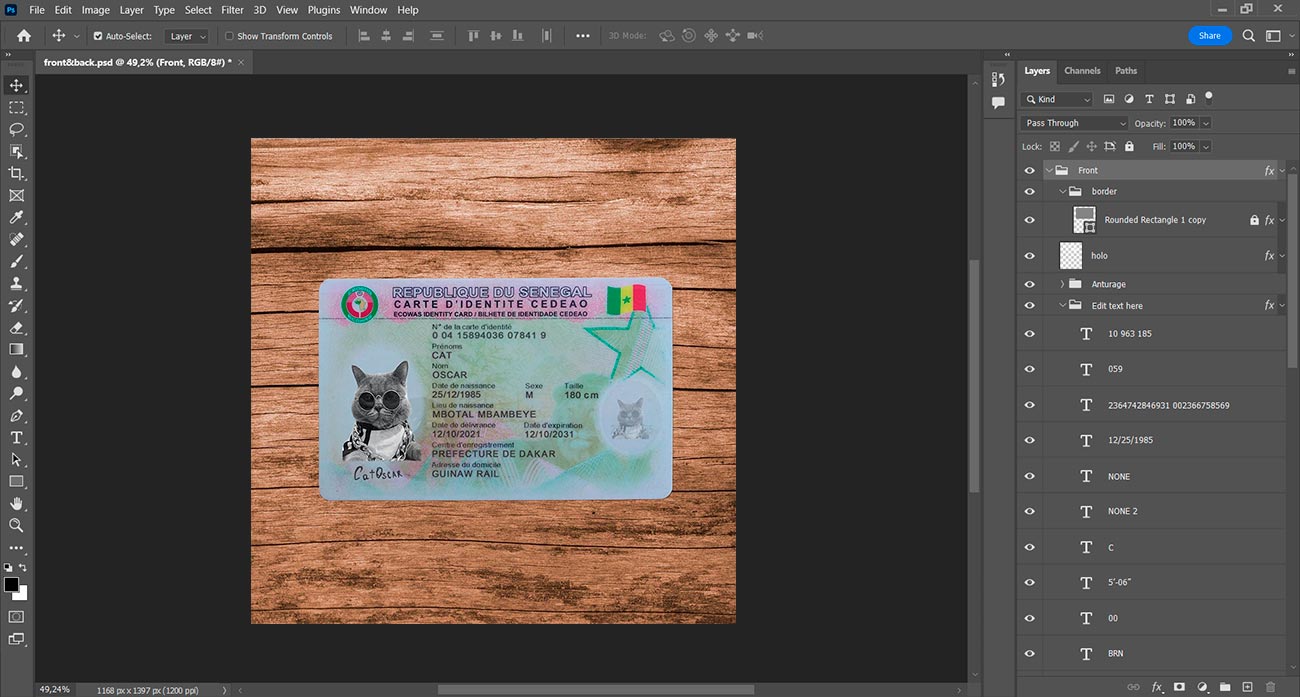Screen dimensions: 1300x697
Task: Switch to the Channels tab
Action: pos(1082,71)
